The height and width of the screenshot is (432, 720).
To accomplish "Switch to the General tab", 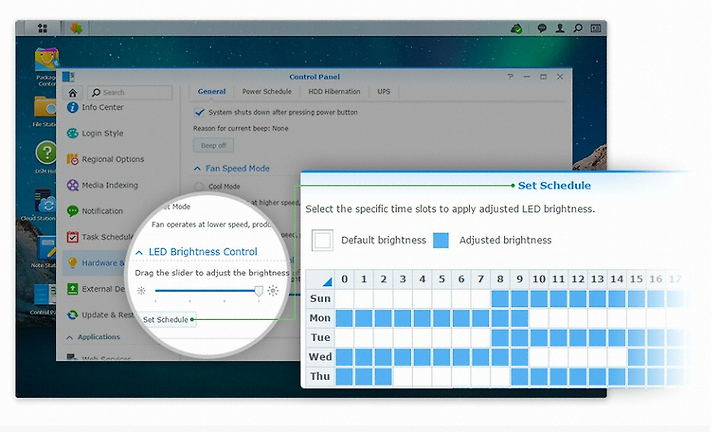I will click(212, 91).
